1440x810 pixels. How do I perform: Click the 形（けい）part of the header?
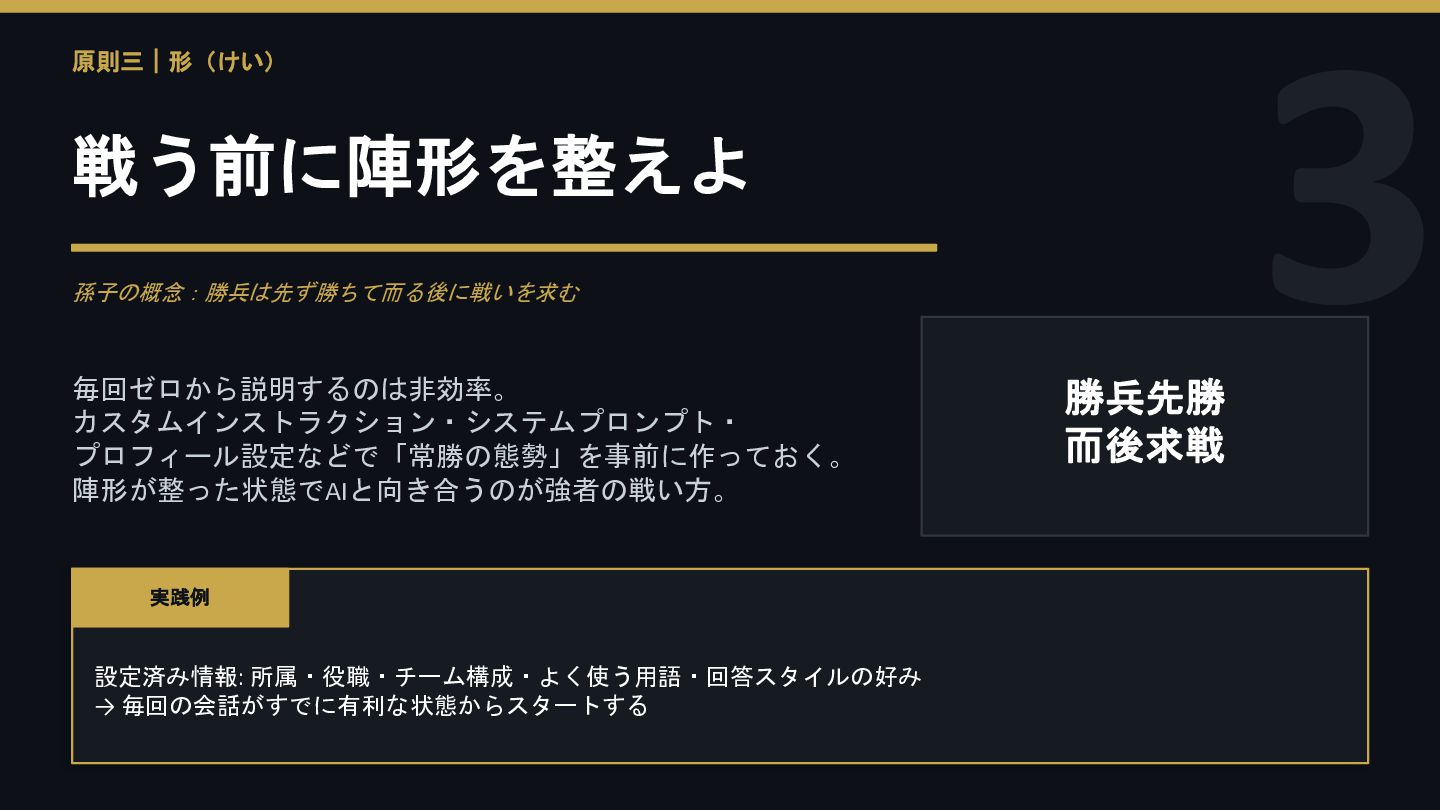pos(222,62)
